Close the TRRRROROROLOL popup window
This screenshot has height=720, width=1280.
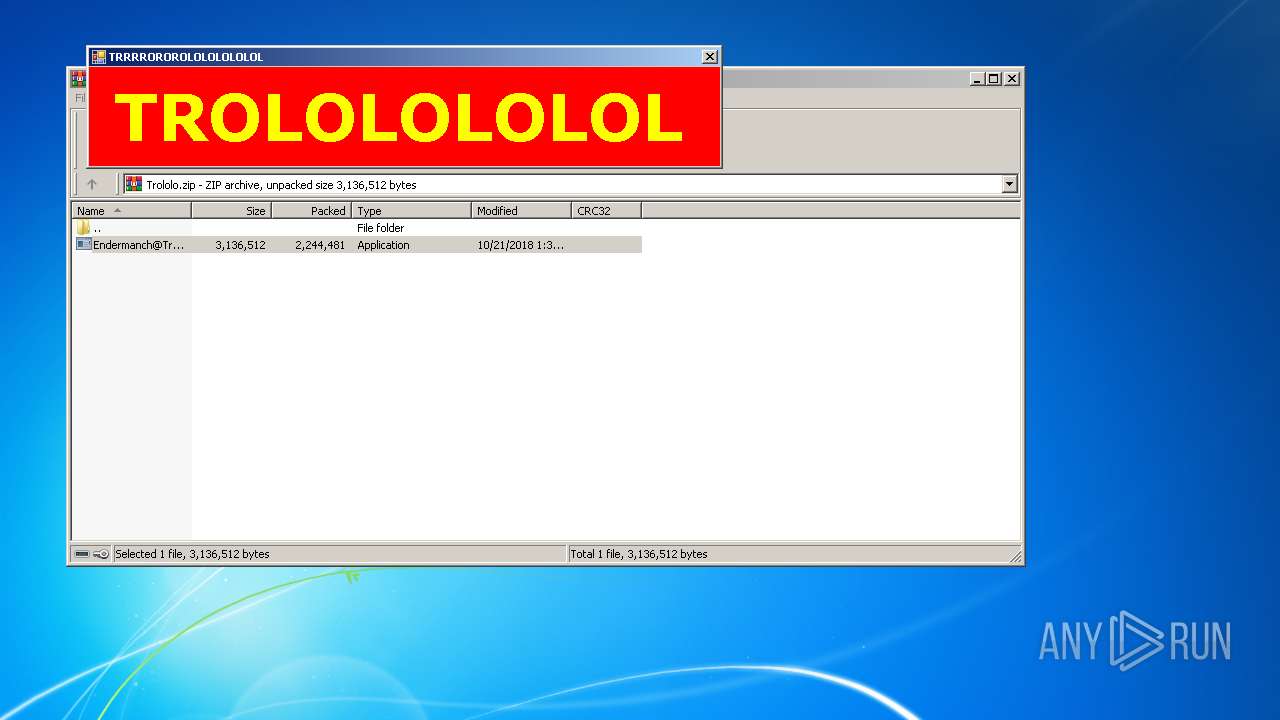710,57
